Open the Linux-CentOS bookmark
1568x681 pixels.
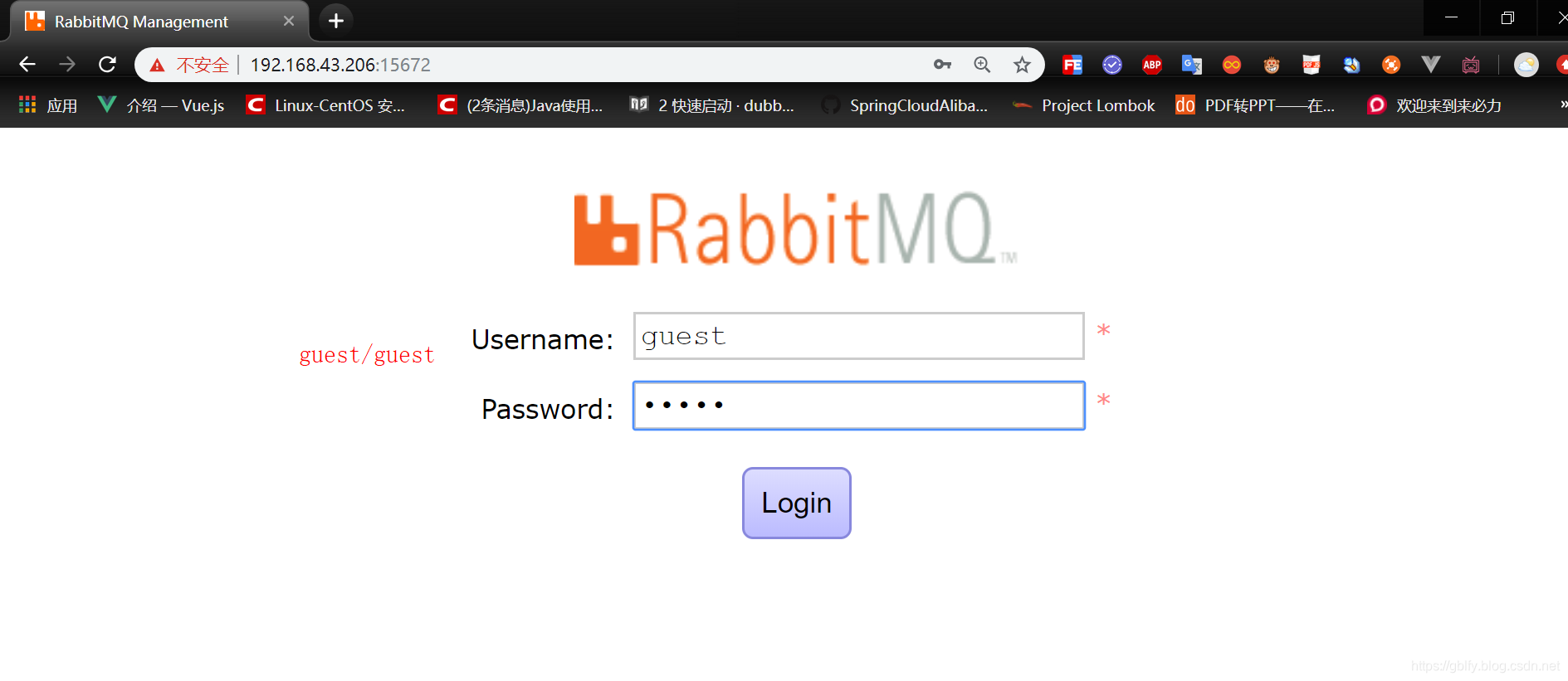tap(326, 105)
